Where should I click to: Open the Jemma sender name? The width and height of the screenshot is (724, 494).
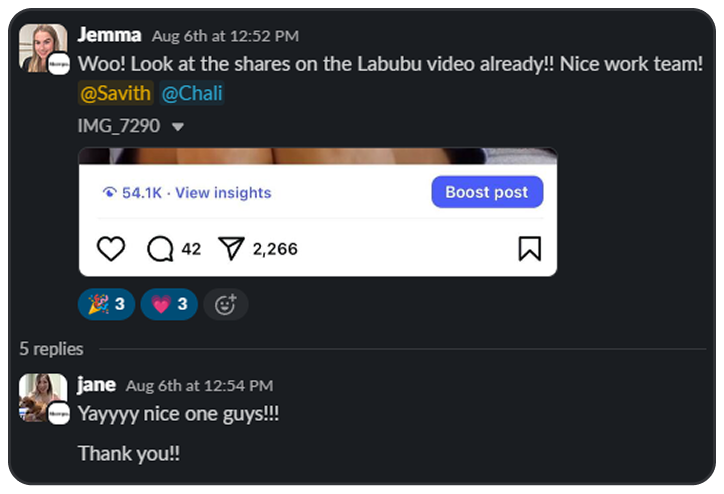point(110,36)
